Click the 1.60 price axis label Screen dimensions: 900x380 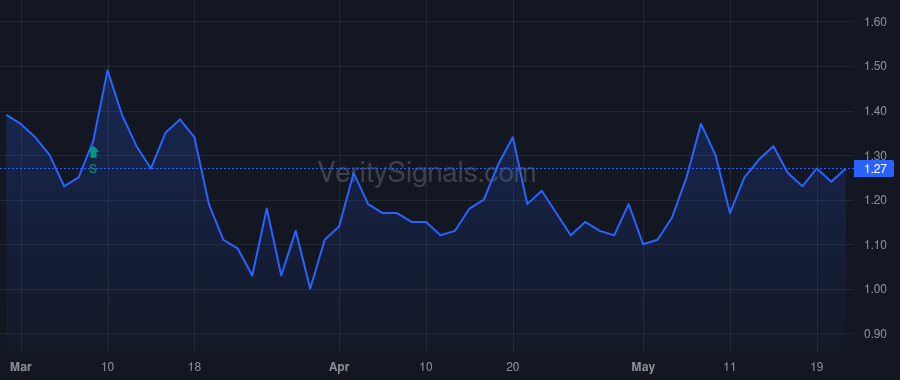(x=875, y=22)
